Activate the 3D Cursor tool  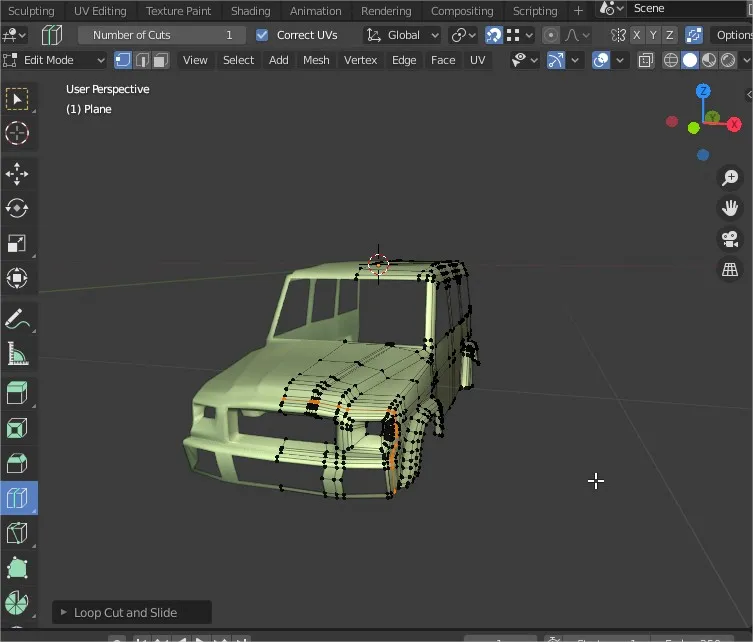(x=17, y=133)
